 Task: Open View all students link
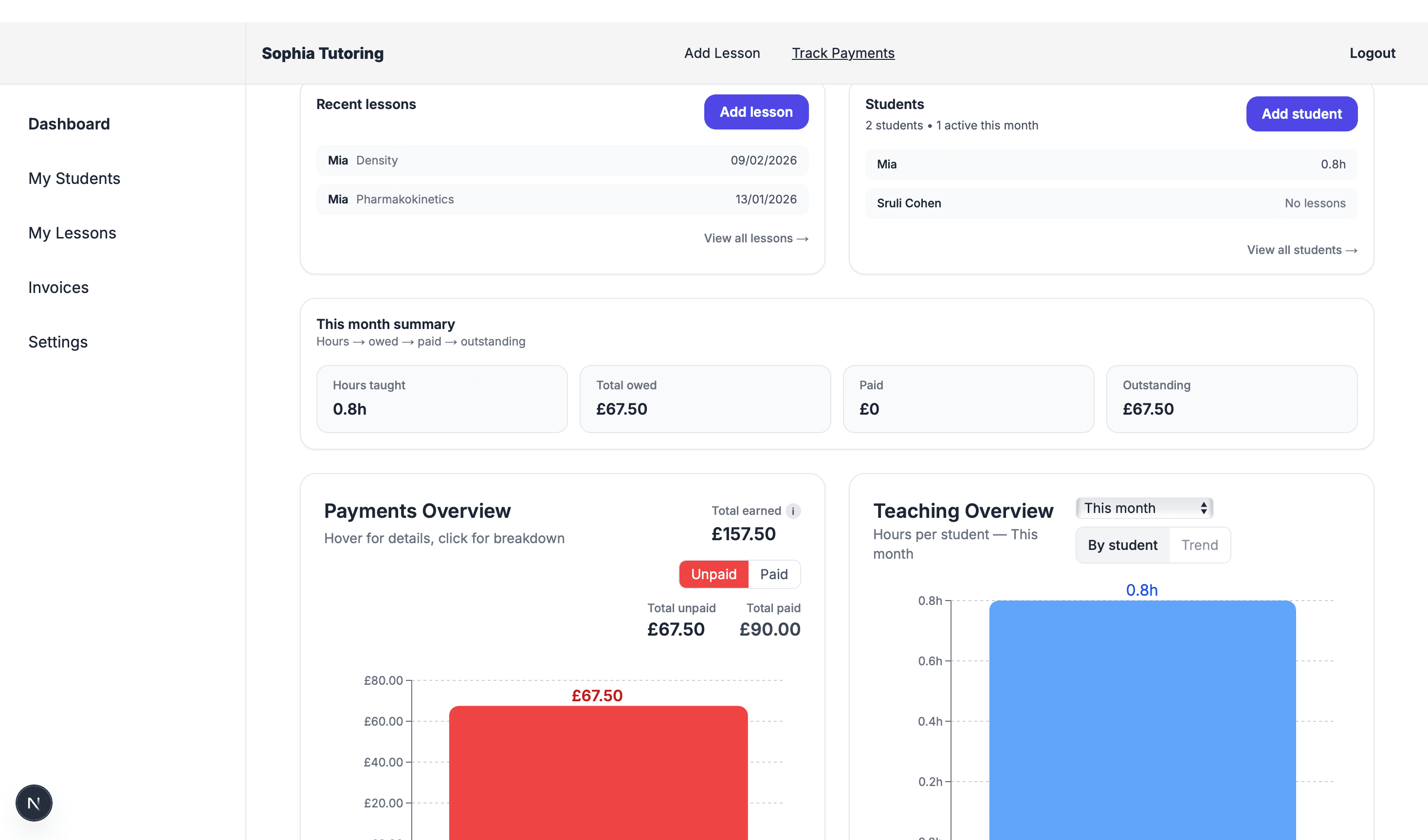(1301, 249)
